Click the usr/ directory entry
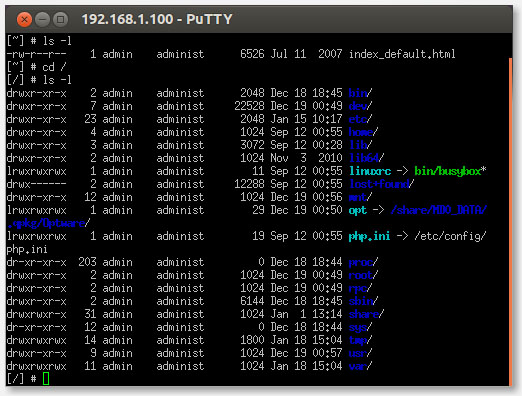The width and height of the screenshot is (522, 396). coord(360,353)
